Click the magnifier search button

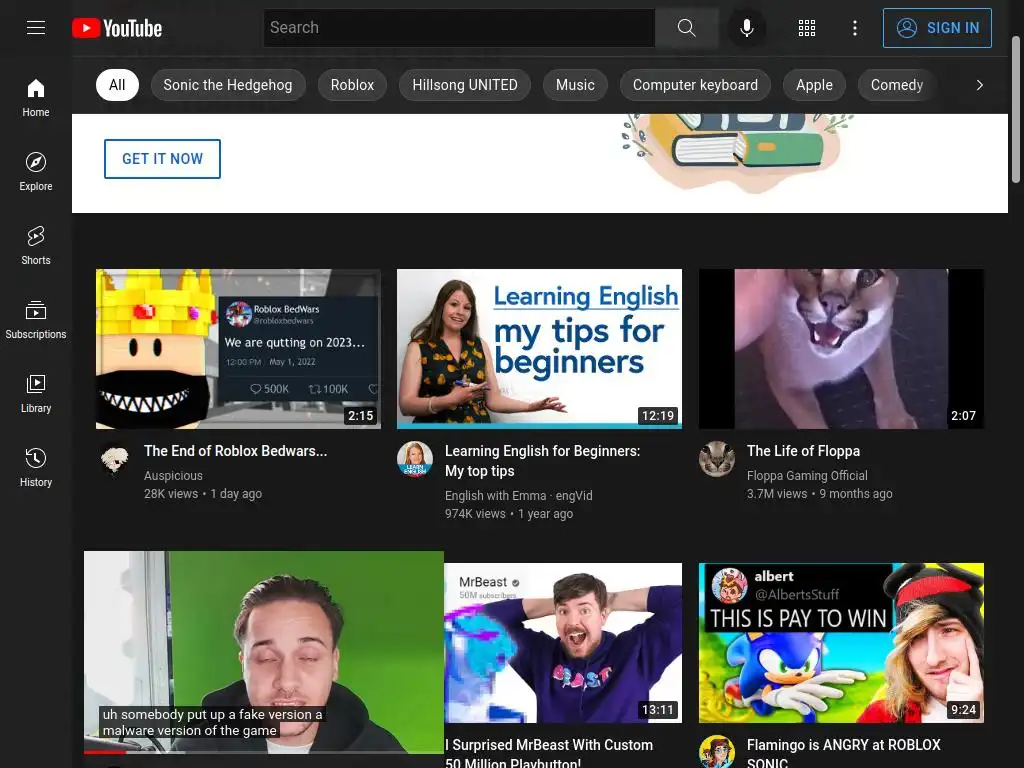[x=686, y=27]
